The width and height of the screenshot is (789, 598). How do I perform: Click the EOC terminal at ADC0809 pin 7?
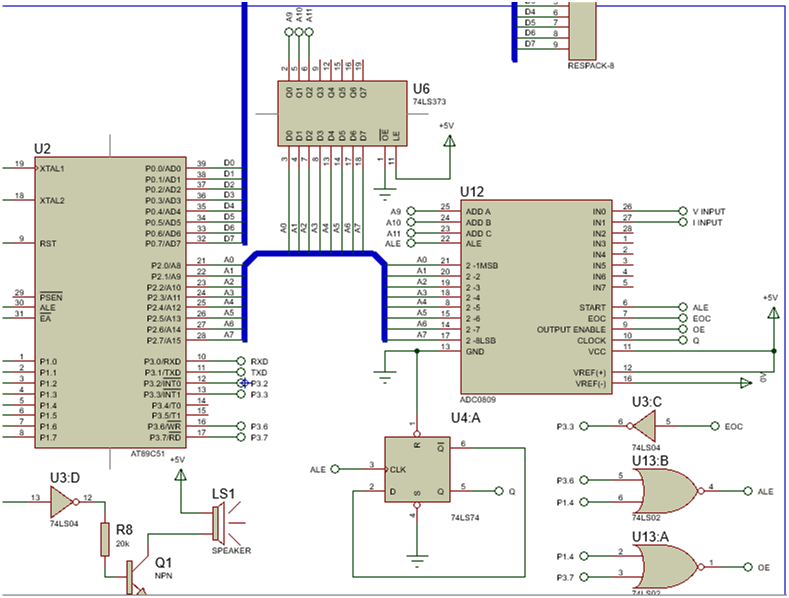683,318
